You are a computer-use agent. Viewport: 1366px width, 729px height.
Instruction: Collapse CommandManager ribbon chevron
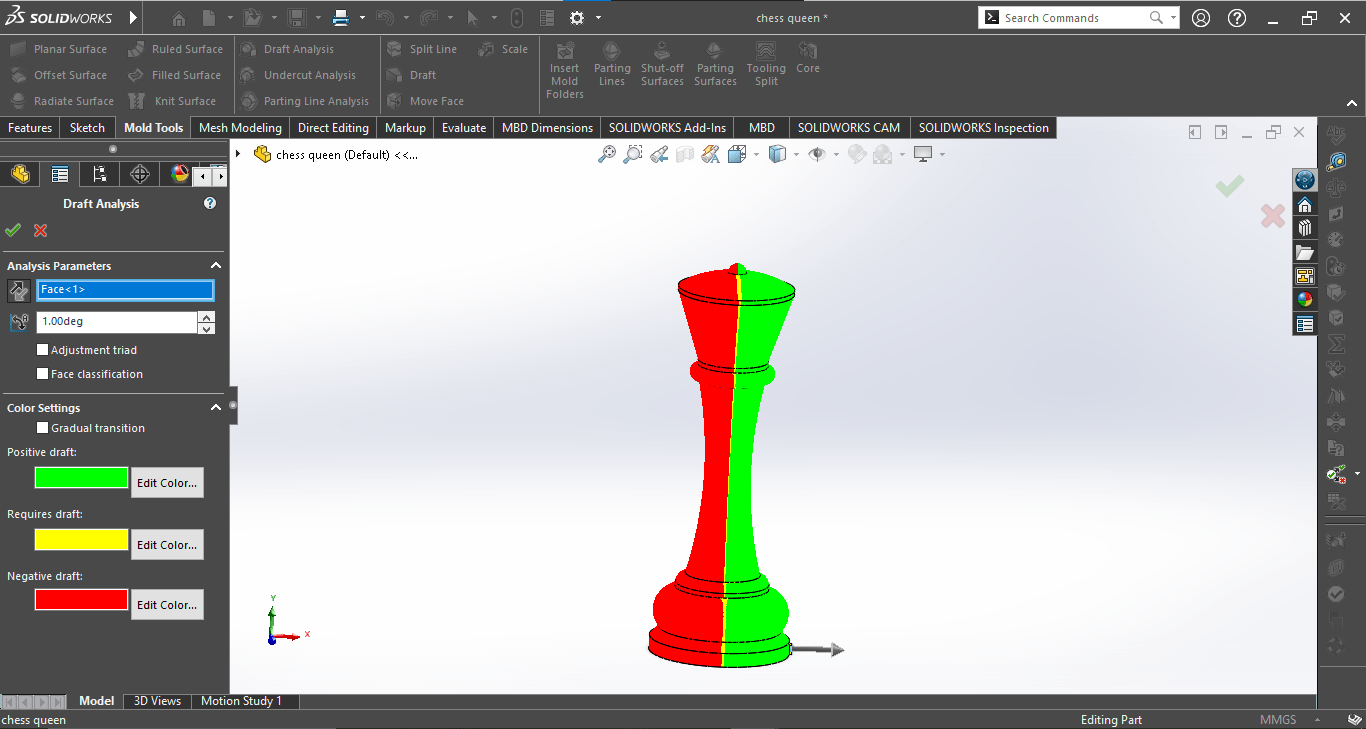[1352, 103]
